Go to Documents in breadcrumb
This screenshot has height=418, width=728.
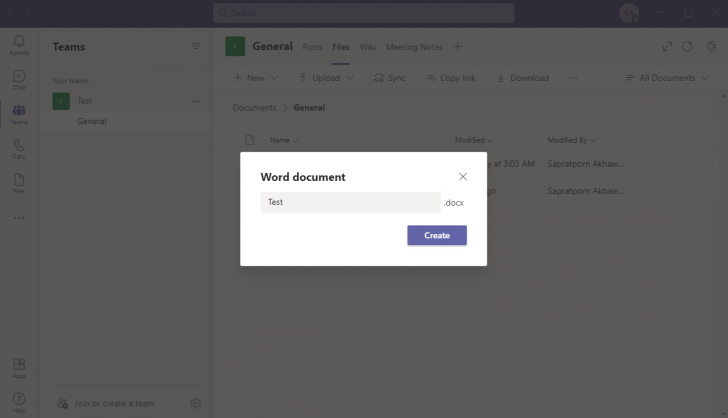click(x=254, y=108)
